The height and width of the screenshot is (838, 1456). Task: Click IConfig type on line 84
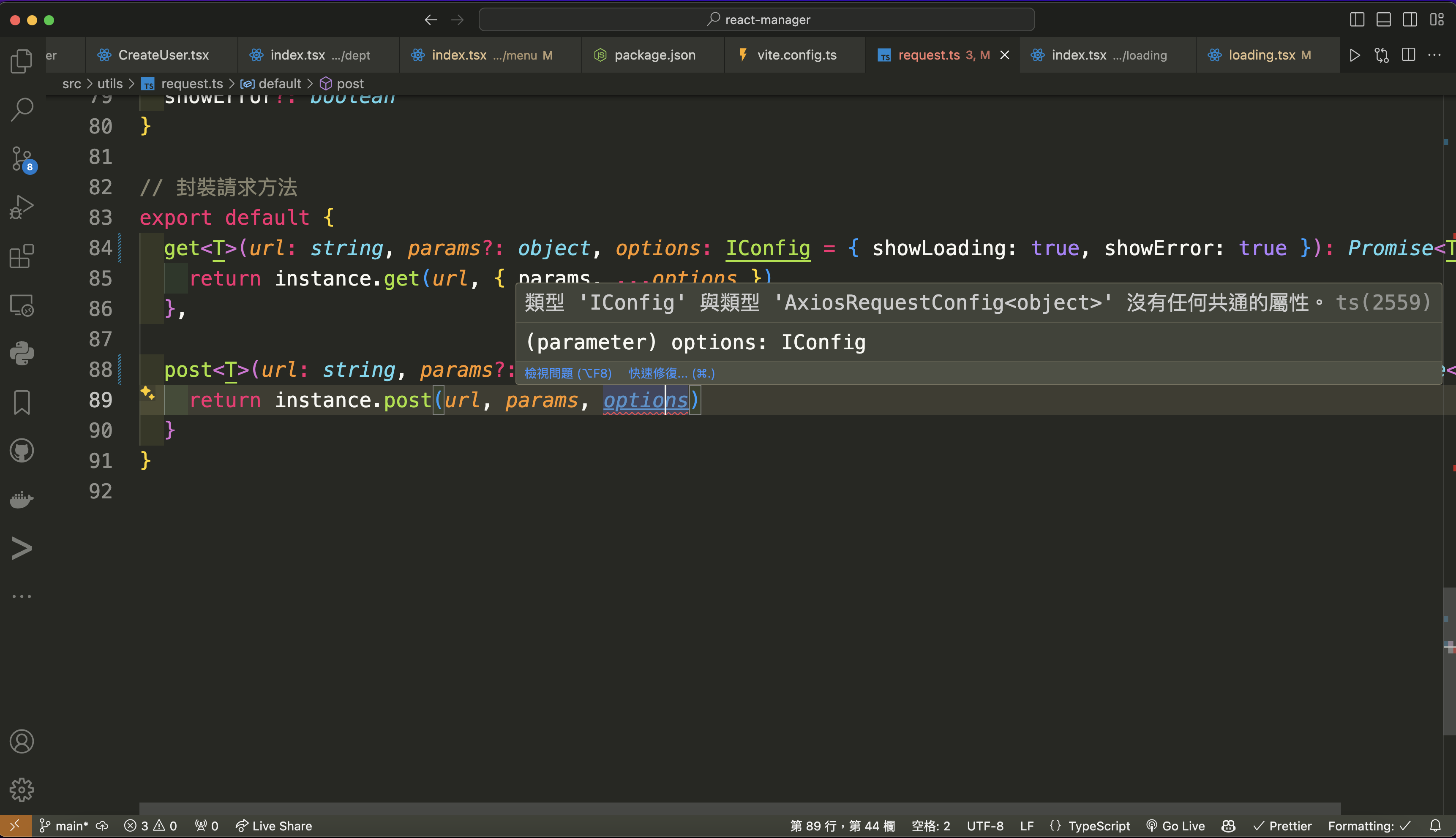tap(767, 248)
